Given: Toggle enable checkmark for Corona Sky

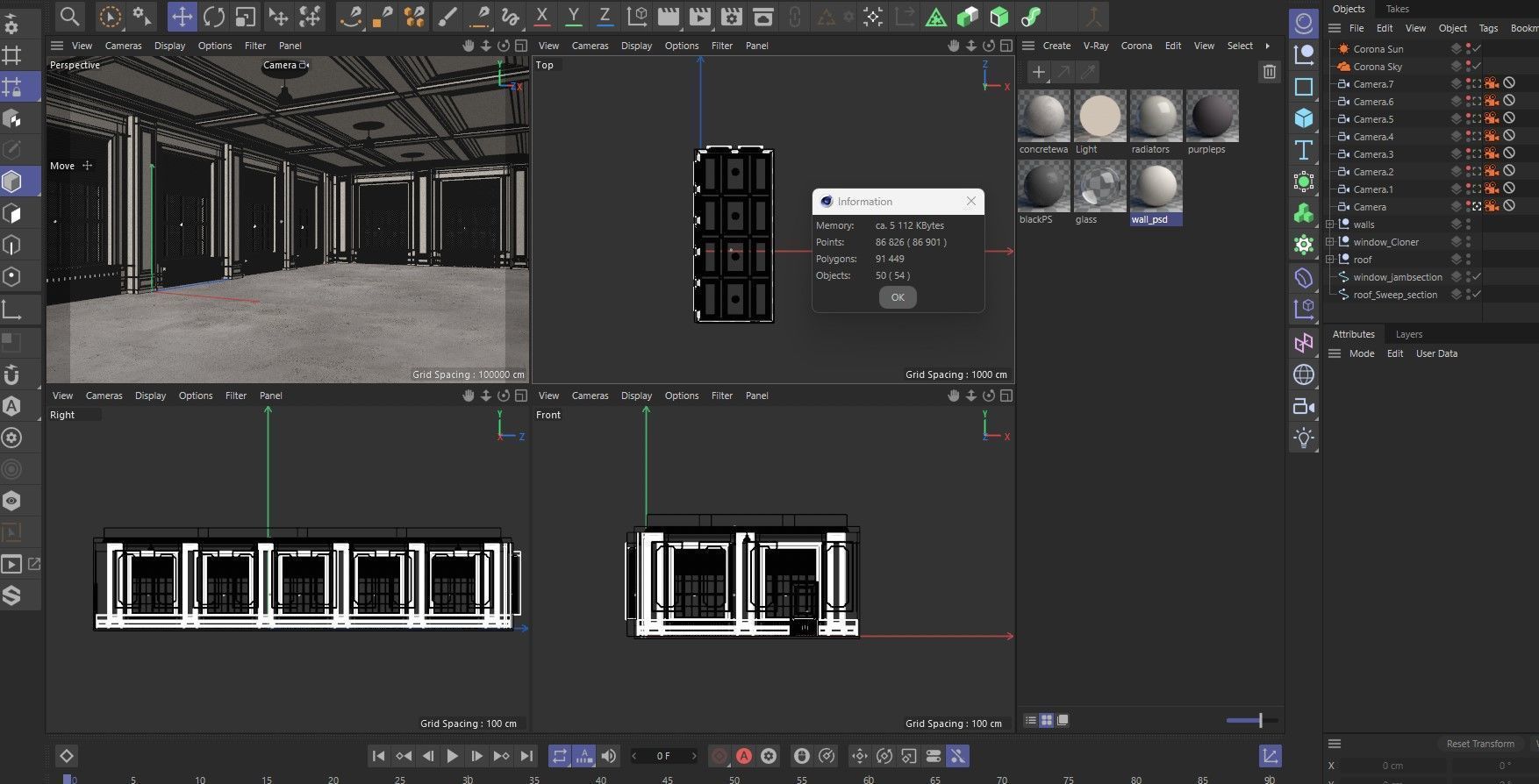Looking at the screenshot, I should pos(1478,67).
